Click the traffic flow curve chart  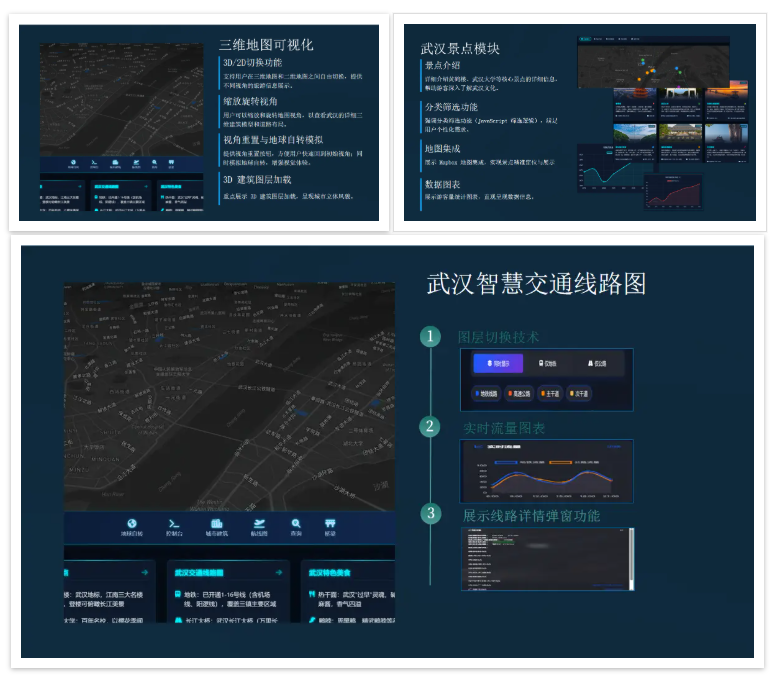(547, 471)
